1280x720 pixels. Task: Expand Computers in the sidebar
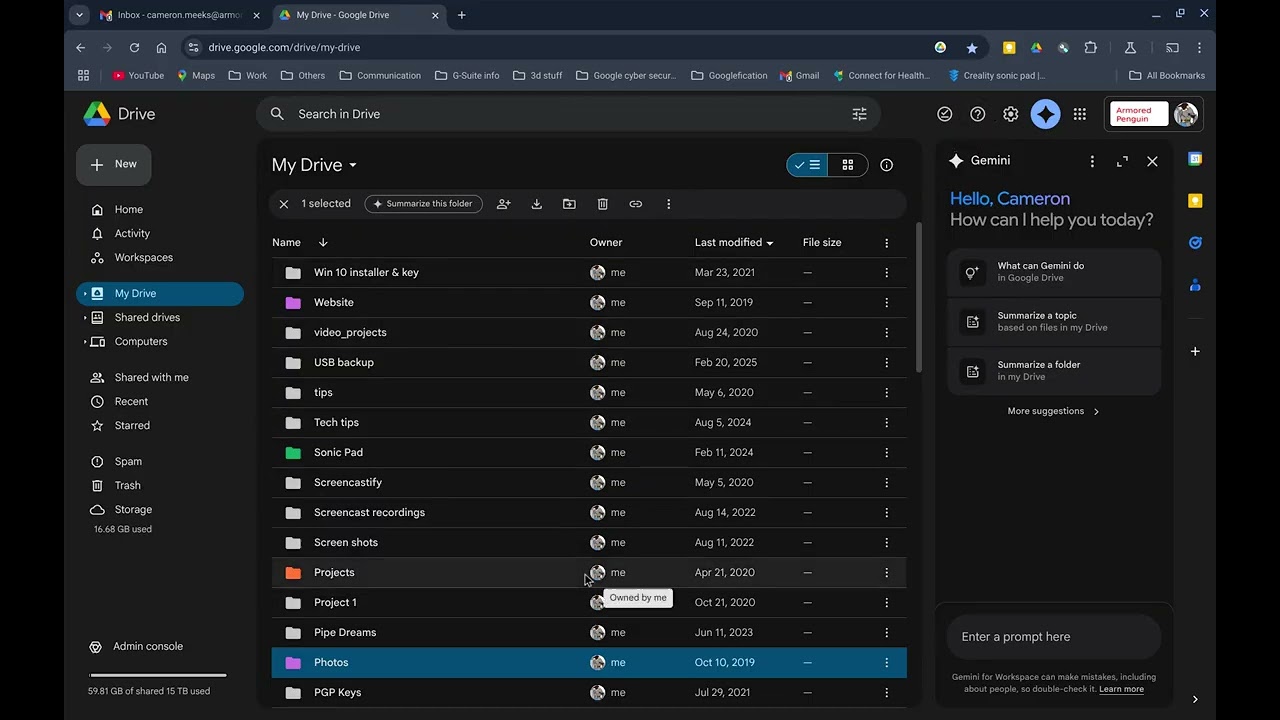coord(85,342)
